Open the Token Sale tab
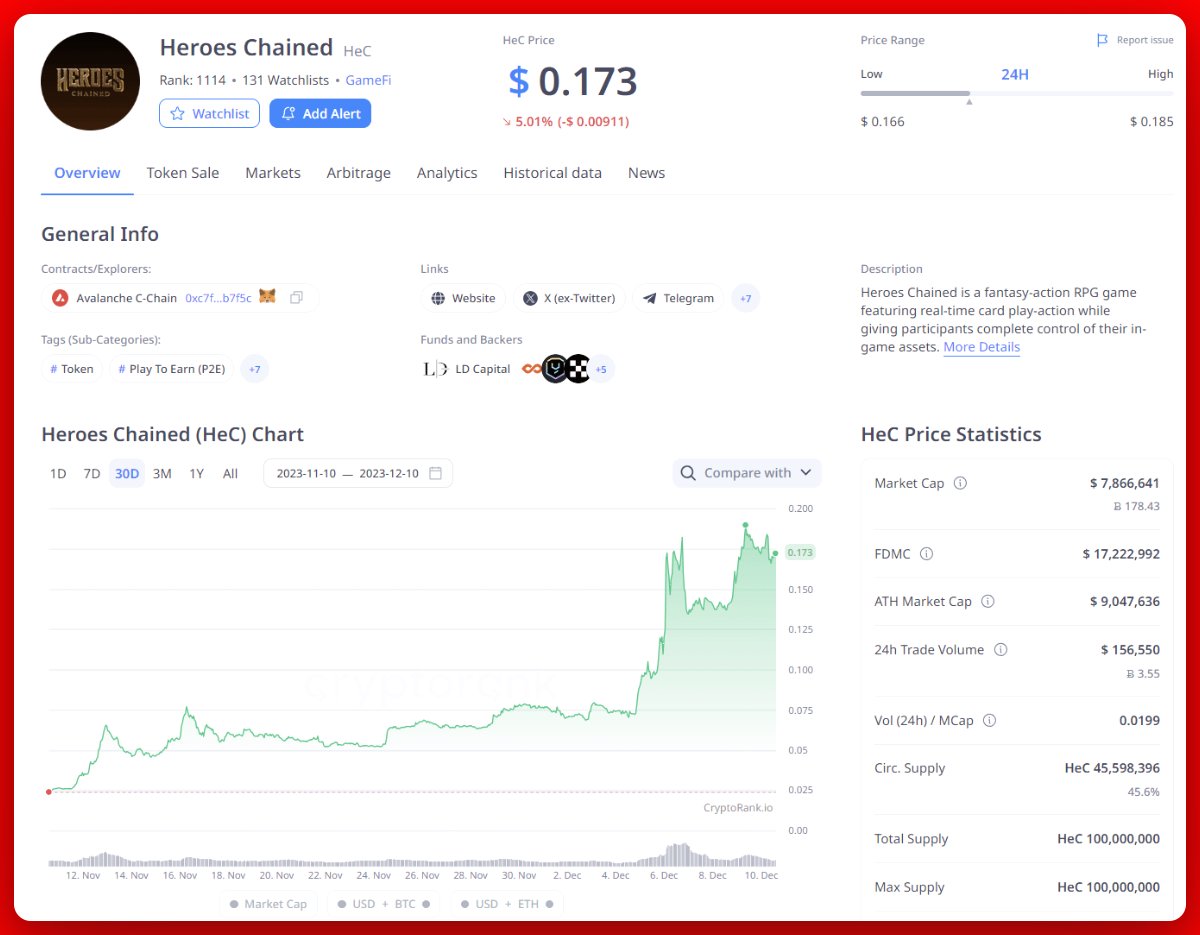The image size is (1200, 935). click(x=183, y=173)
